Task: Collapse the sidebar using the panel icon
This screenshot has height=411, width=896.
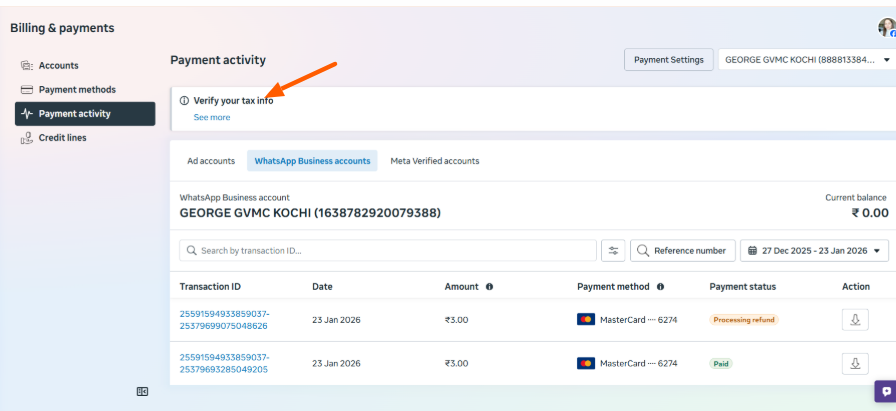Action: click(142, 392)
